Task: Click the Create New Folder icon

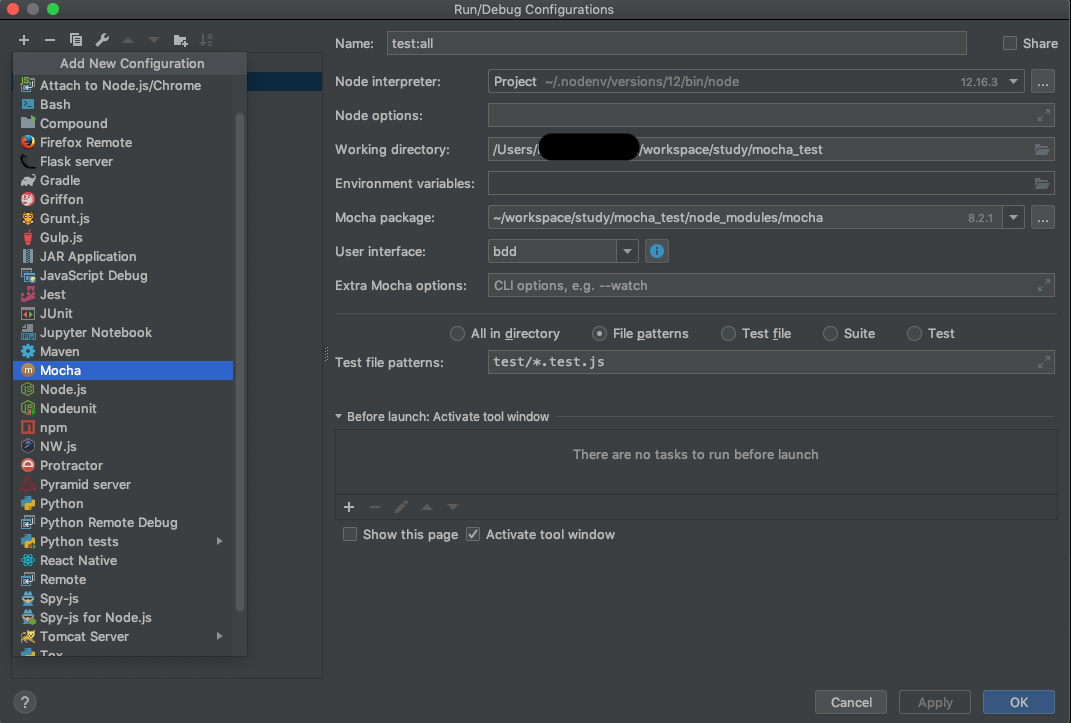Action: (180, 40)
